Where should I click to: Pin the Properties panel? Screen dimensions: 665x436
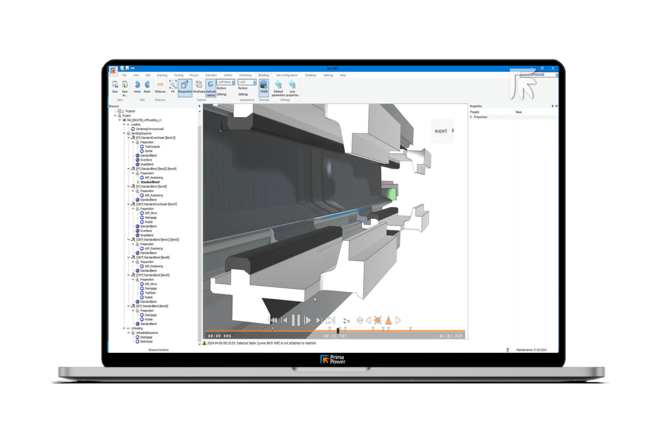[552, 106]
